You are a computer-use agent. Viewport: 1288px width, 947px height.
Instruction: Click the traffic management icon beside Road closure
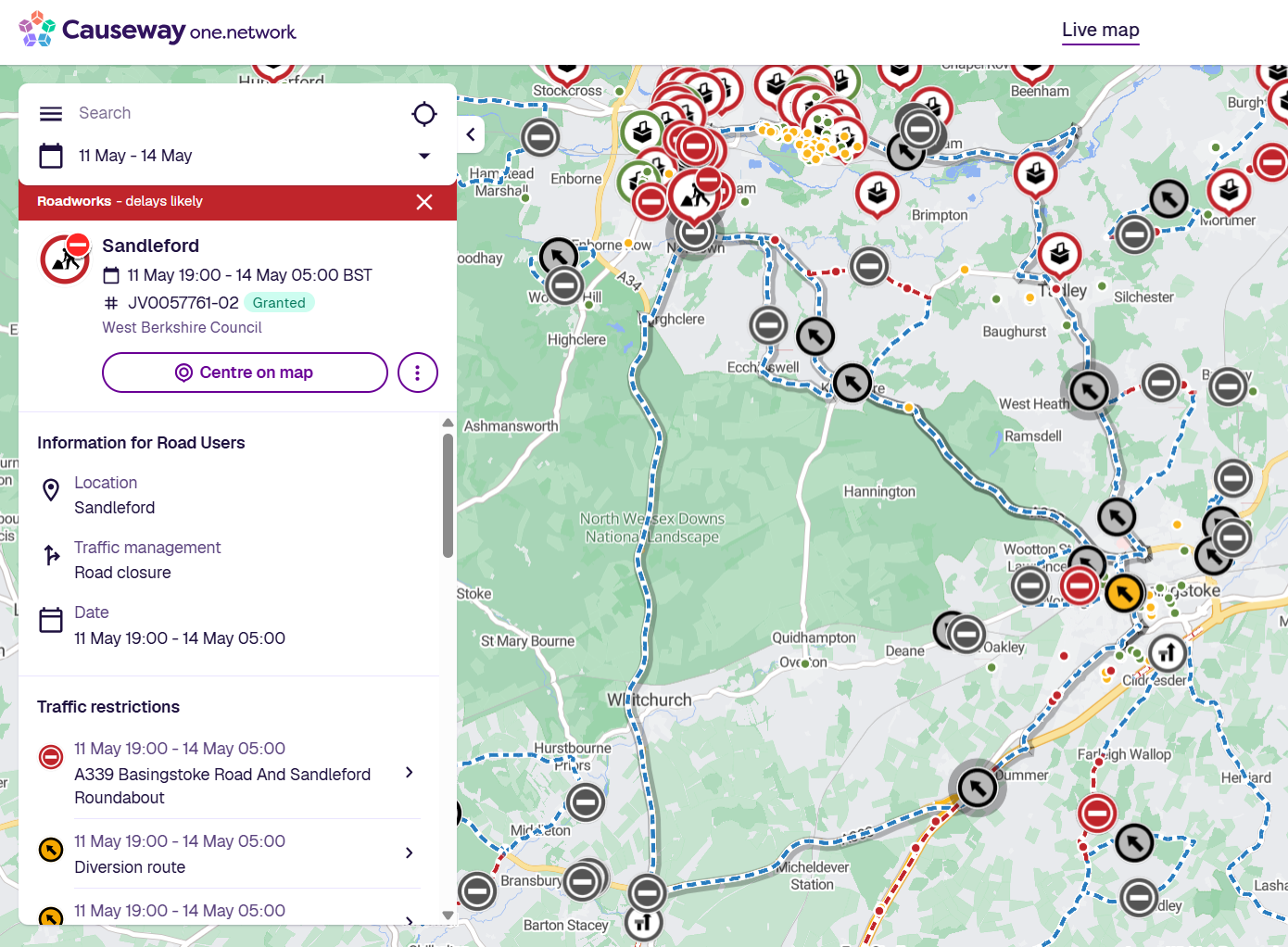point(51,555)
